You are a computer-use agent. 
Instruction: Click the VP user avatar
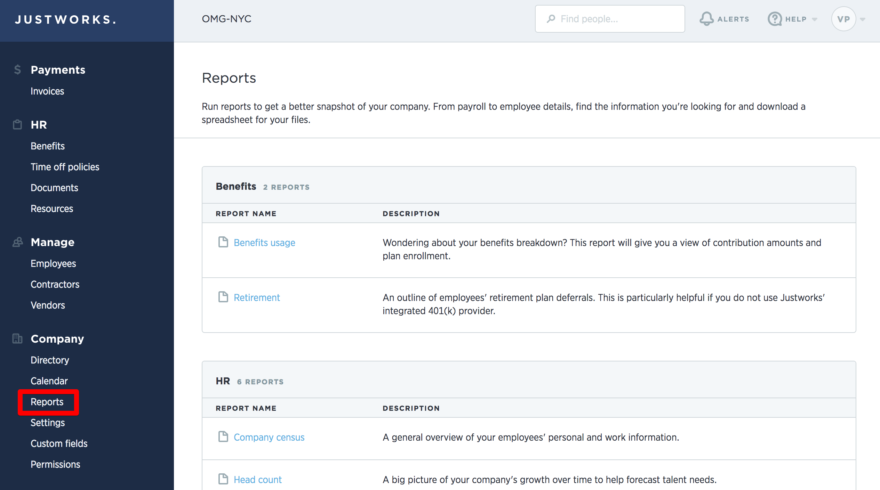[x=843, y=19]
